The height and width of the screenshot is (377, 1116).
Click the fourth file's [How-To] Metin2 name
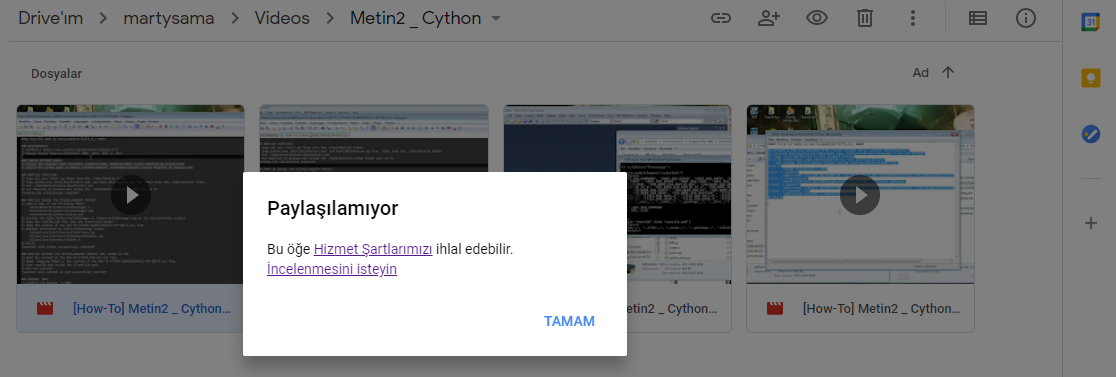(x=882, y=309)
